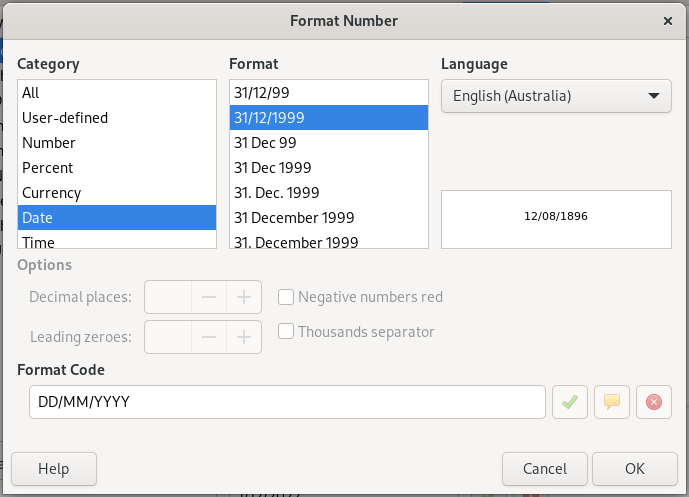Enable Negative numbers red checkbox
Viewport: 689px width, 497px height.
[286, 297]
